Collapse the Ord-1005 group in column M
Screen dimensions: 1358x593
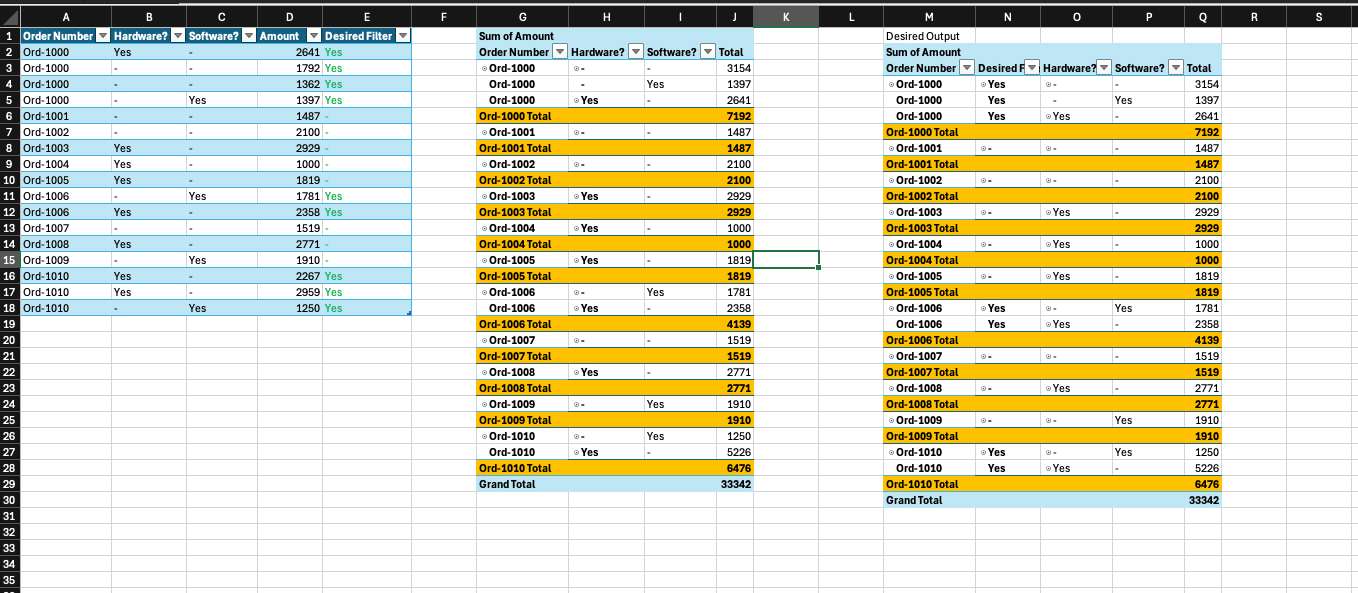pyautogui.click(x=891, y=276)
